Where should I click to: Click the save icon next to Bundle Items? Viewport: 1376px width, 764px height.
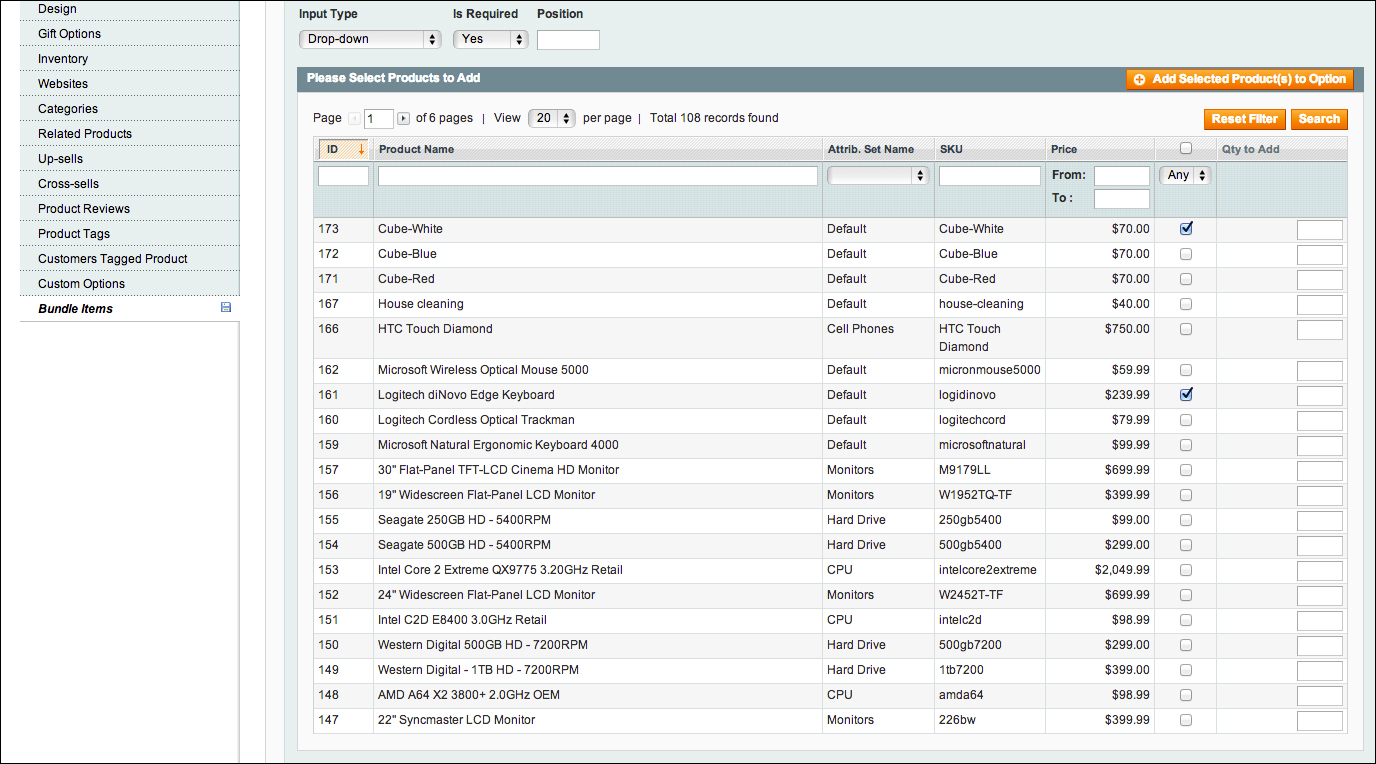pyautogui.click(x=225, y=308)
